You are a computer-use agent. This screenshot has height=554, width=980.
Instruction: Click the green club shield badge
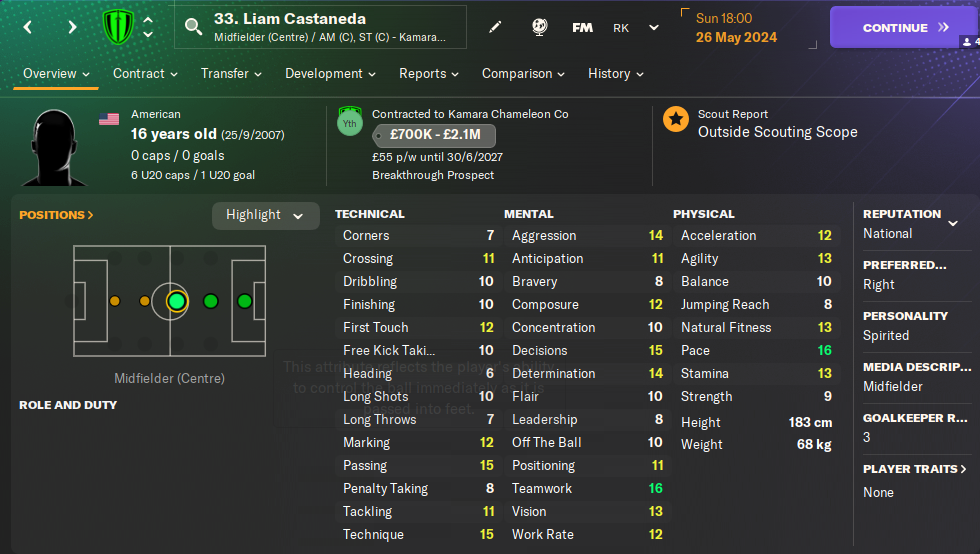117,27
